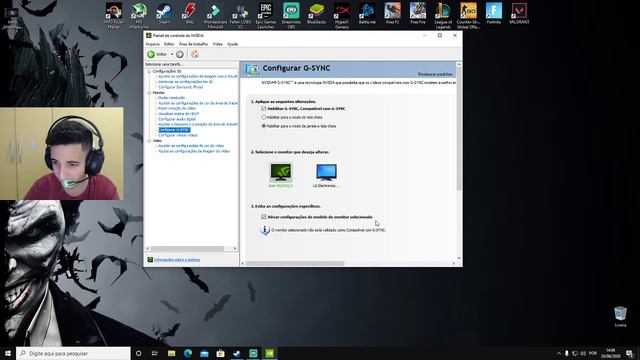This screenshot has height=360, width=640.
Task: Open BlueStacks desktop shortcut
Action: [316, 14]
